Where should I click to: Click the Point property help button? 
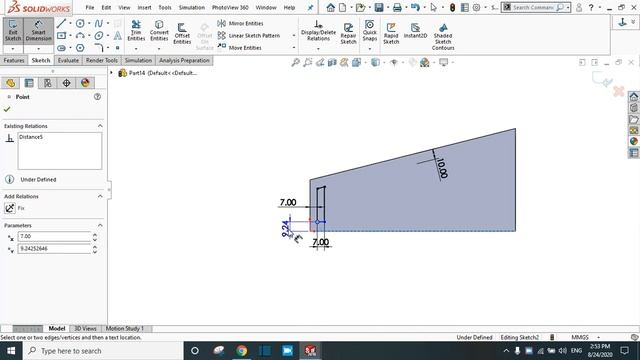point(97,97)
